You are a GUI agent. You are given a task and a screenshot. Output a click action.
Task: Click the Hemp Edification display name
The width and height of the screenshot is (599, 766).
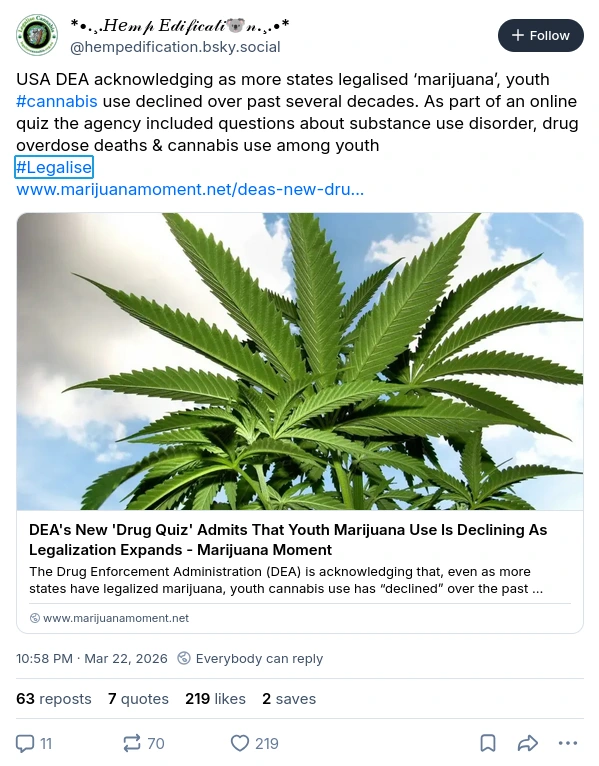(180, 24)
